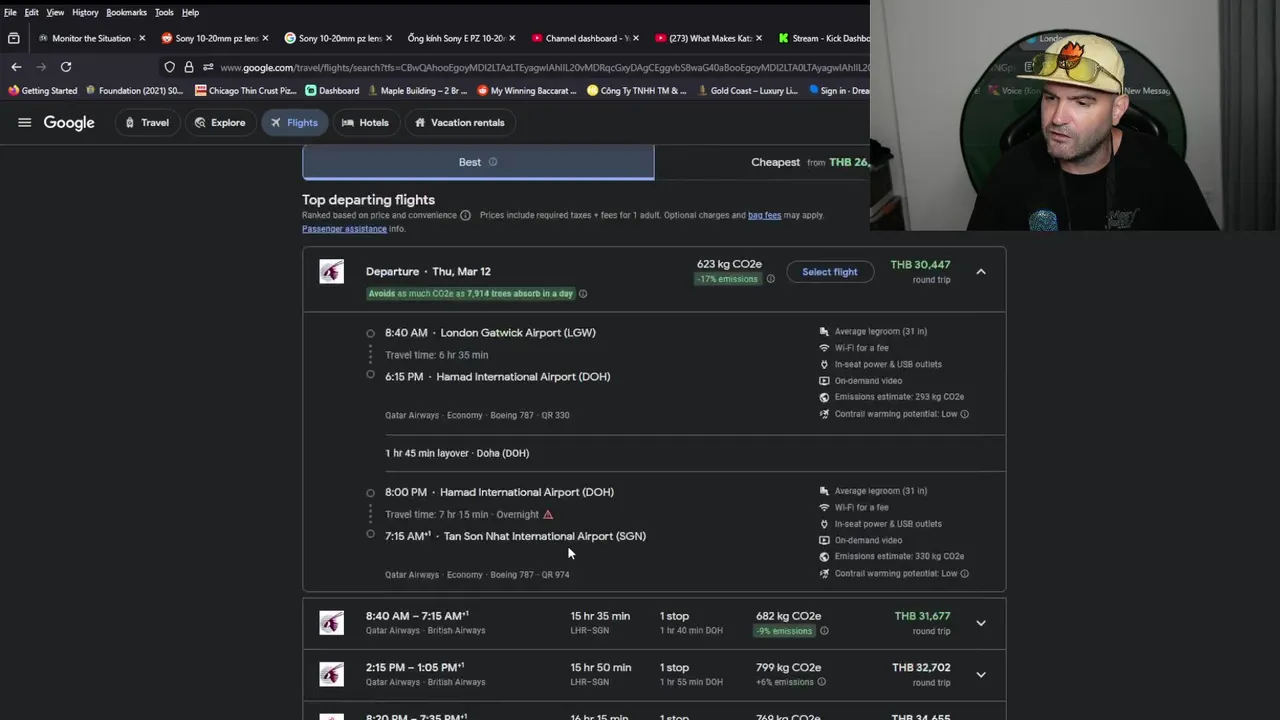The image size is (1280, 720).
Task: Click info icon next to -17% emissions
Action: (770, 279)
